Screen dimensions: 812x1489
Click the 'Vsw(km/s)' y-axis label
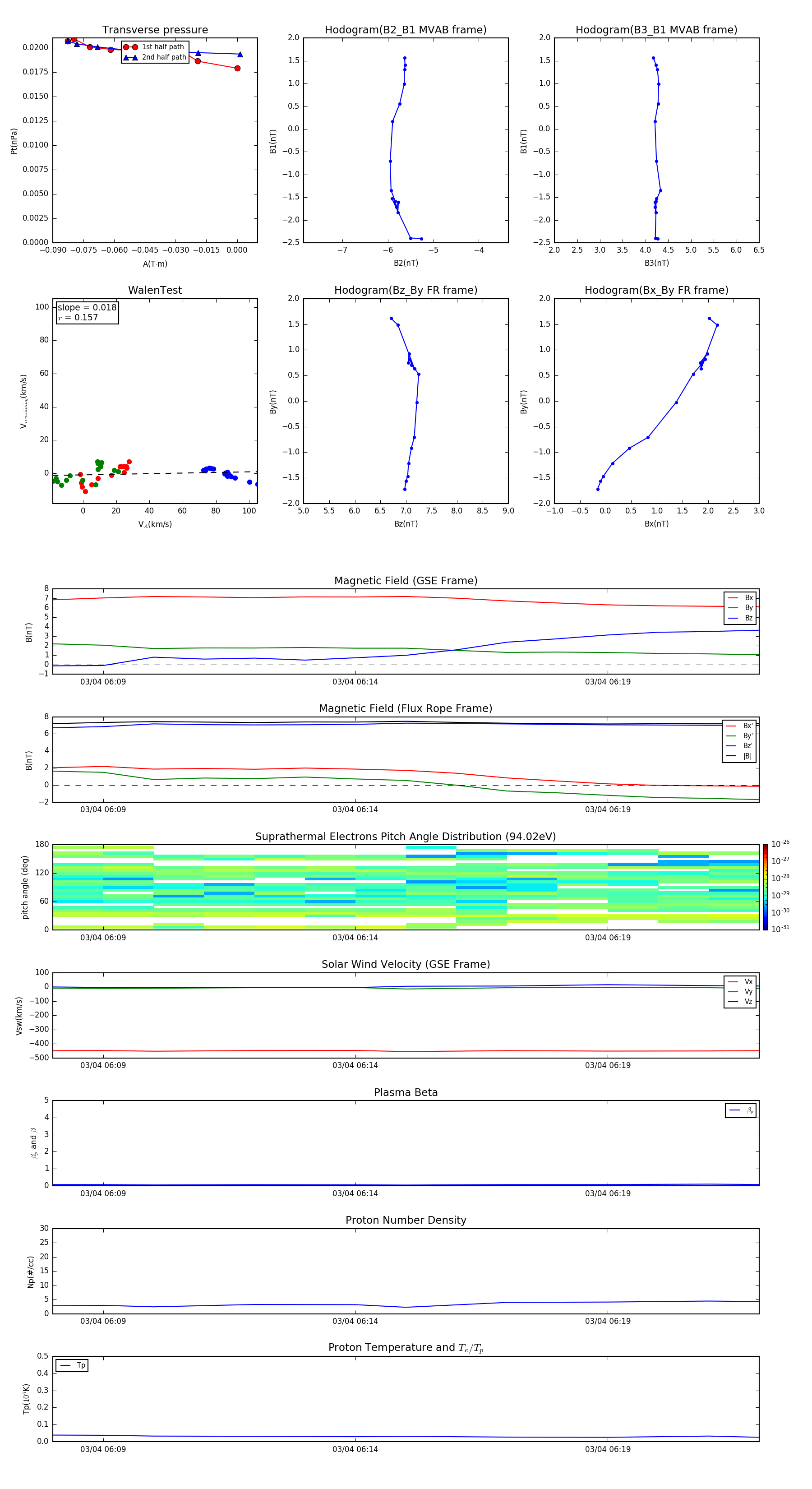click(18, 1016)
